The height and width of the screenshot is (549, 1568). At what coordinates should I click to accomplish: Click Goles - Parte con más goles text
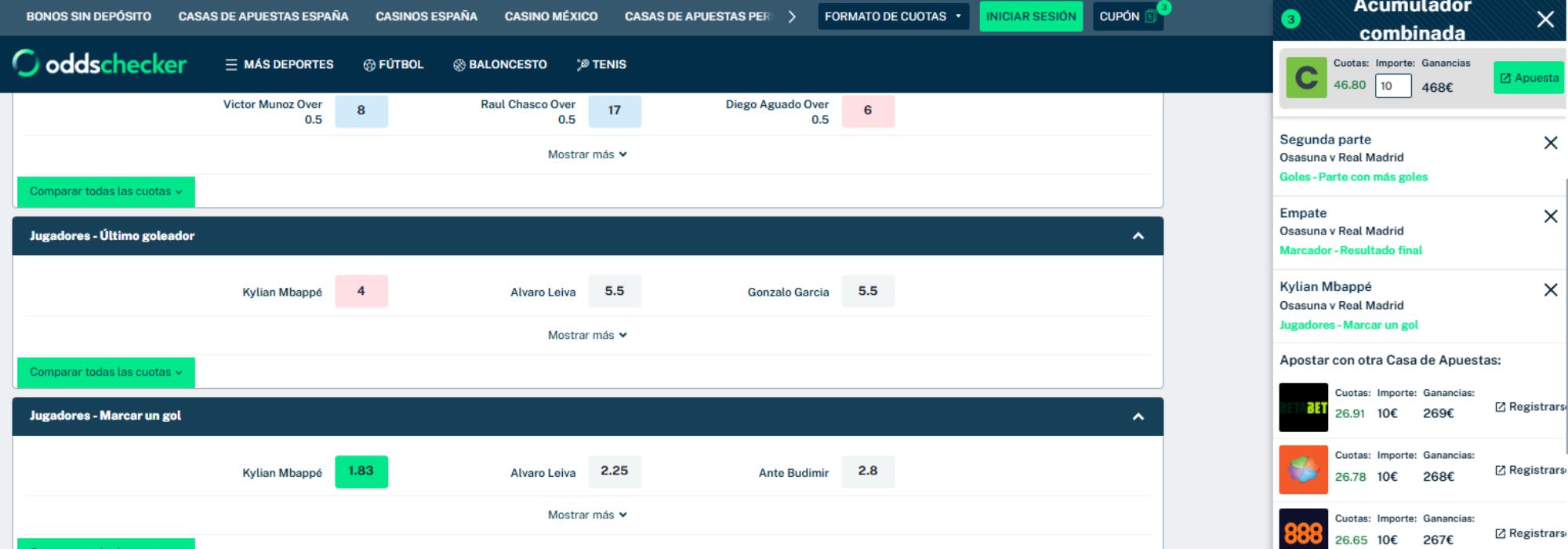click(x=1353, y=177)
